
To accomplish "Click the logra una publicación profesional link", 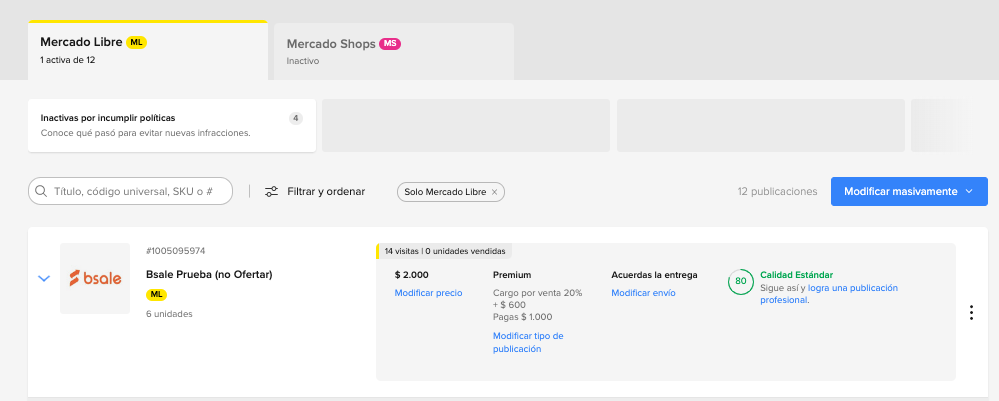I will [829, 294].
